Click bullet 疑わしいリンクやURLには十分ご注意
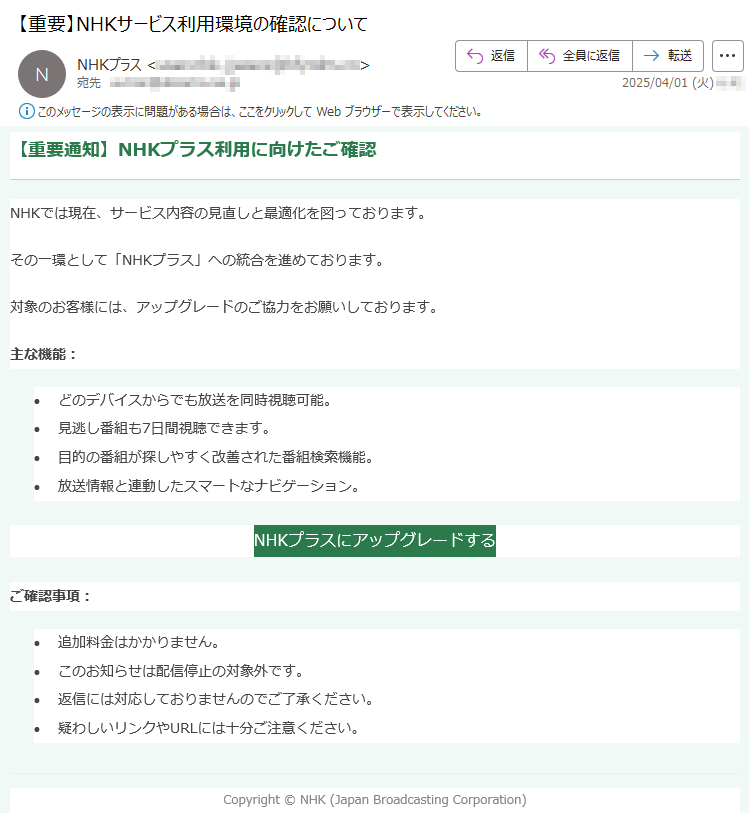Image resolution: width=749 pixels, height=813 pixels. click(208, 728)
